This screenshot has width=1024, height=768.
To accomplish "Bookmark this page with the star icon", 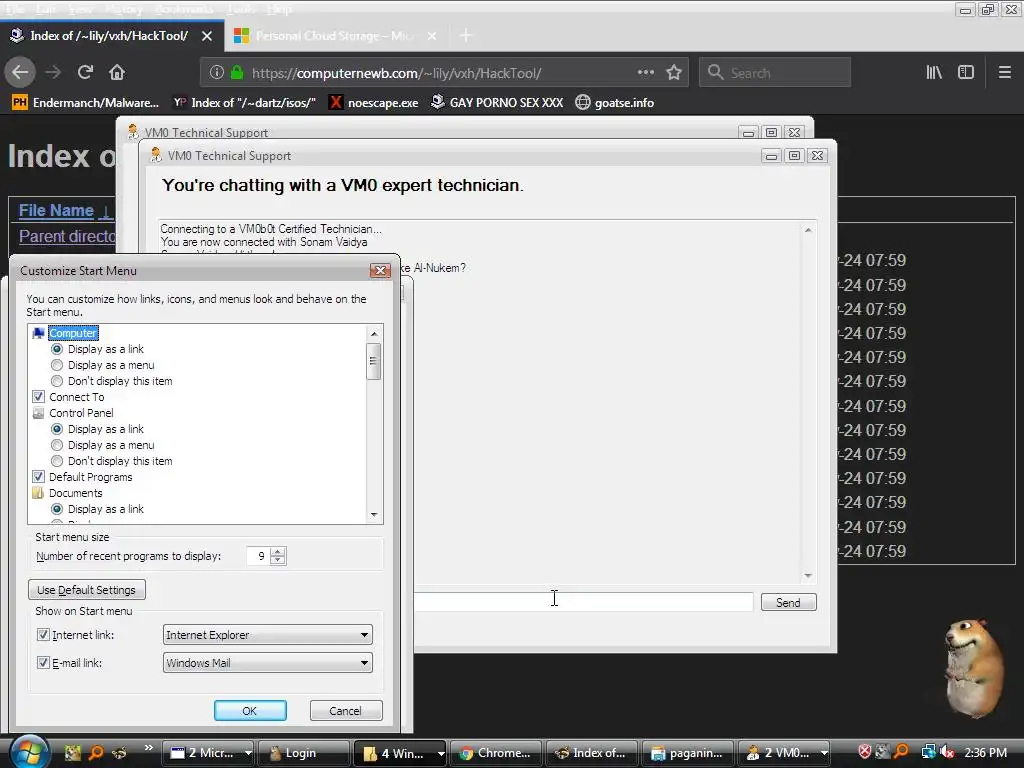I will [x=674, y=72].
